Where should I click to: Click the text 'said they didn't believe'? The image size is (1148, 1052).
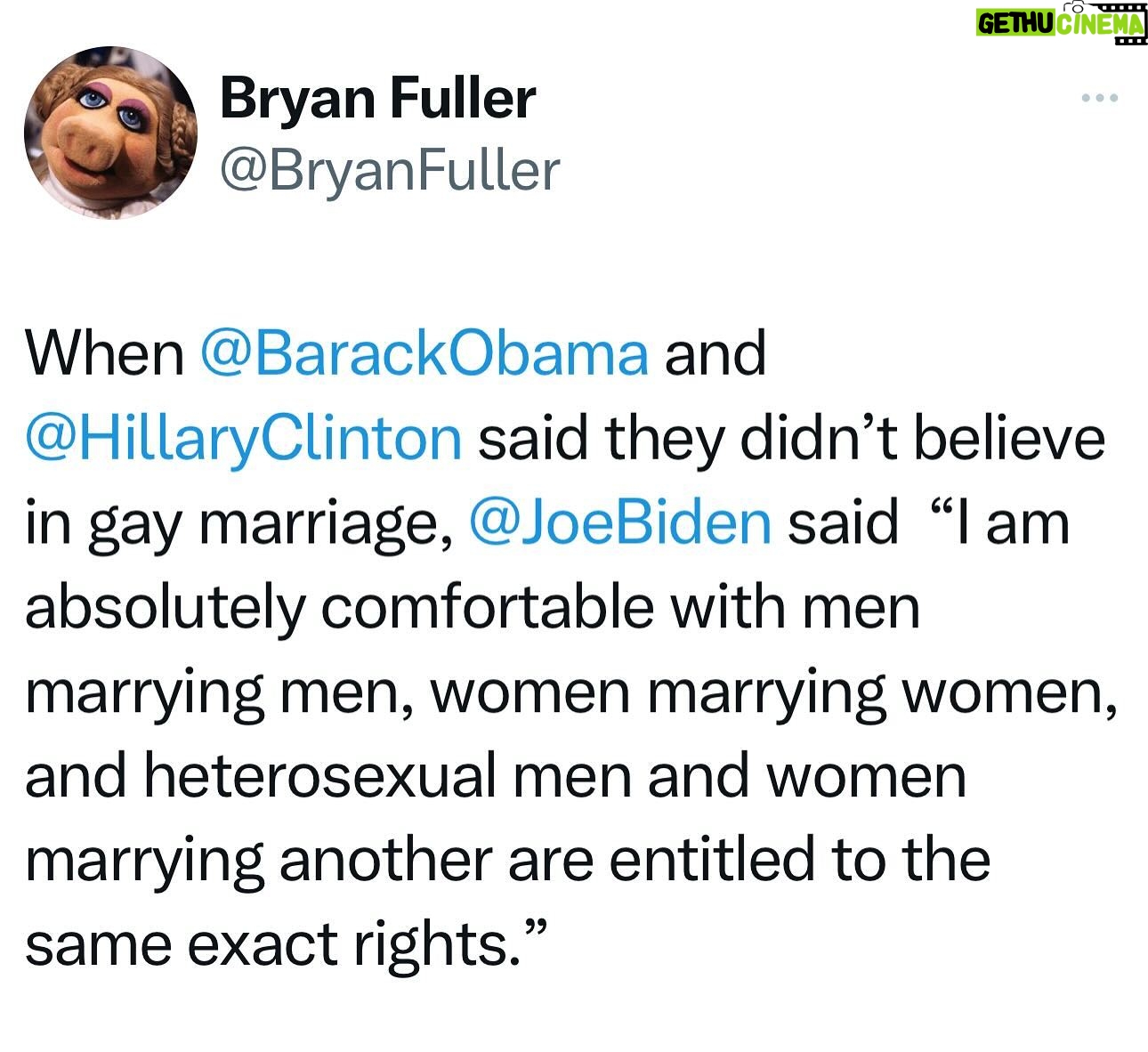[792, 439]
